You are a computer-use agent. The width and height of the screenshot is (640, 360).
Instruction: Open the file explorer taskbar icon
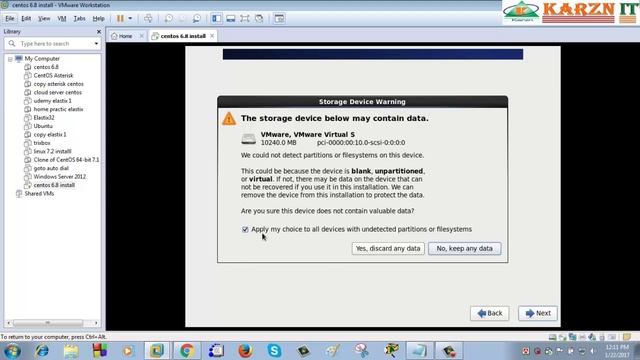click(71, 351)
